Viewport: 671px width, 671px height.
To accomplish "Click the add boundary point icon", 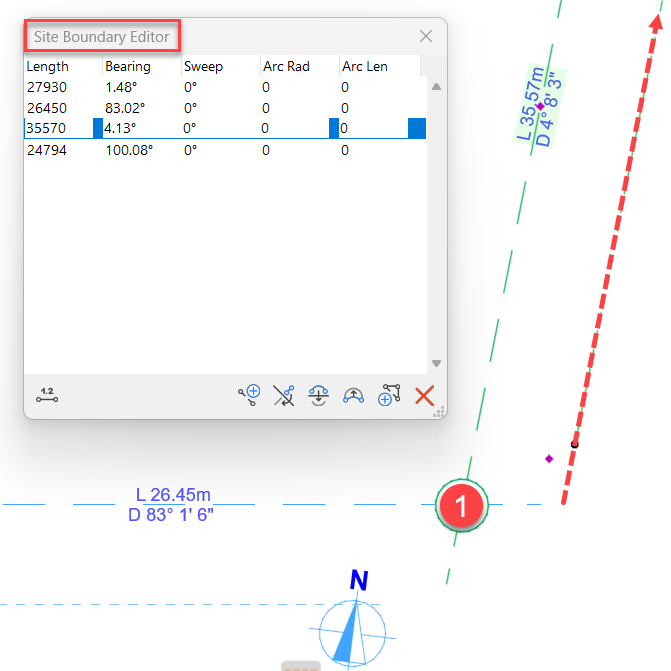I will point(249,394).
